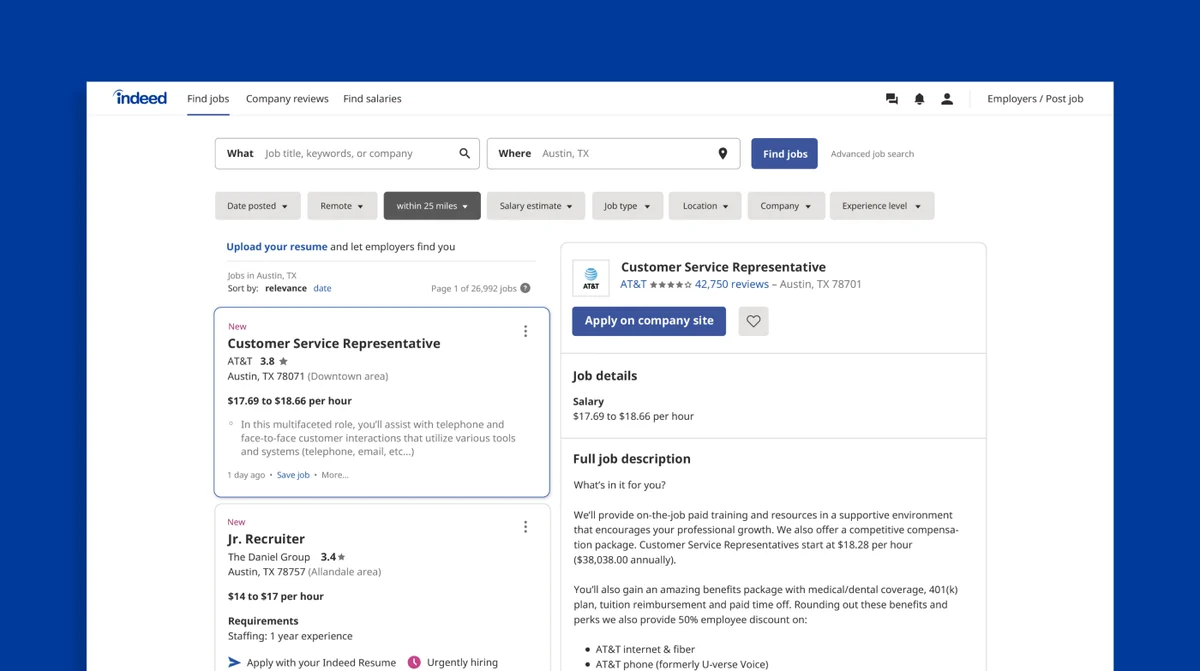
Task: Open the Experience level filter
Action: 882,206
